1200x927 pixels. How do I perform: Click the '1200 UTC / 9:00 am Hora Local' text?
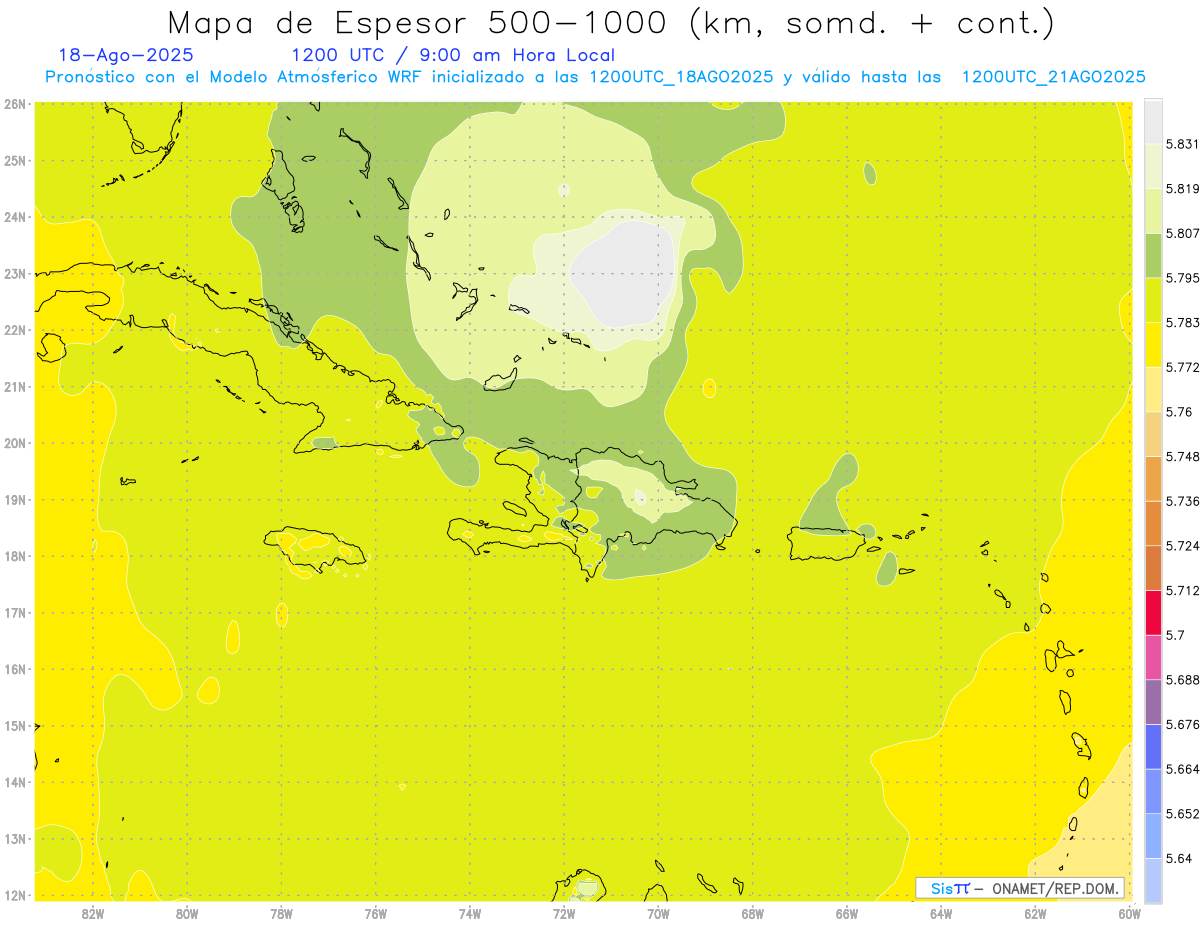453,55
